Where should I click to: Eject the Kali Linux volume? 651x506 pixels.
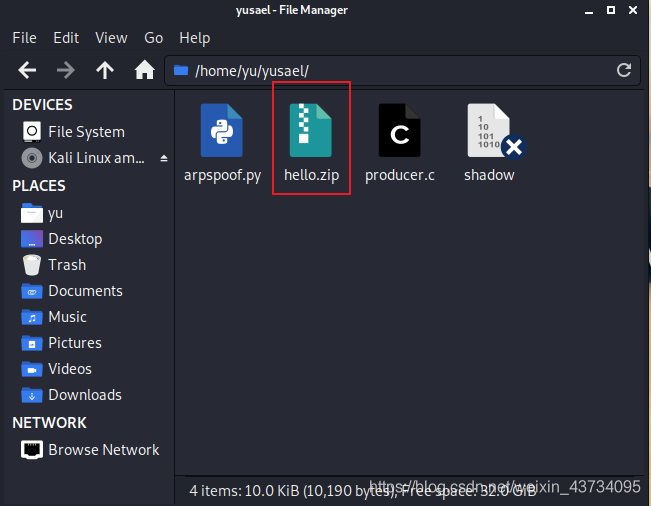pos(164,158)
